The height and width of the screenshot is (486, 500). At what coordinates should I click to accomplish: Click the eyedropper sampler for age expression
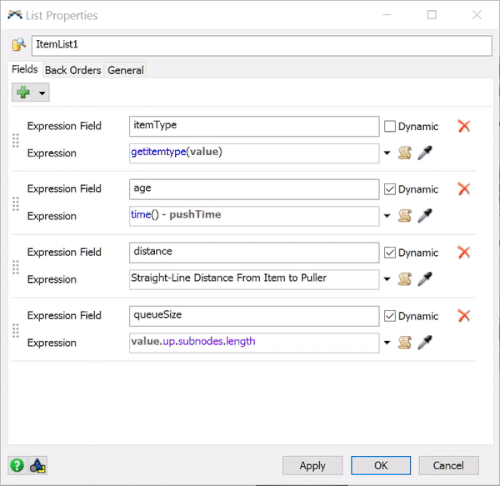tap(425, 216)
